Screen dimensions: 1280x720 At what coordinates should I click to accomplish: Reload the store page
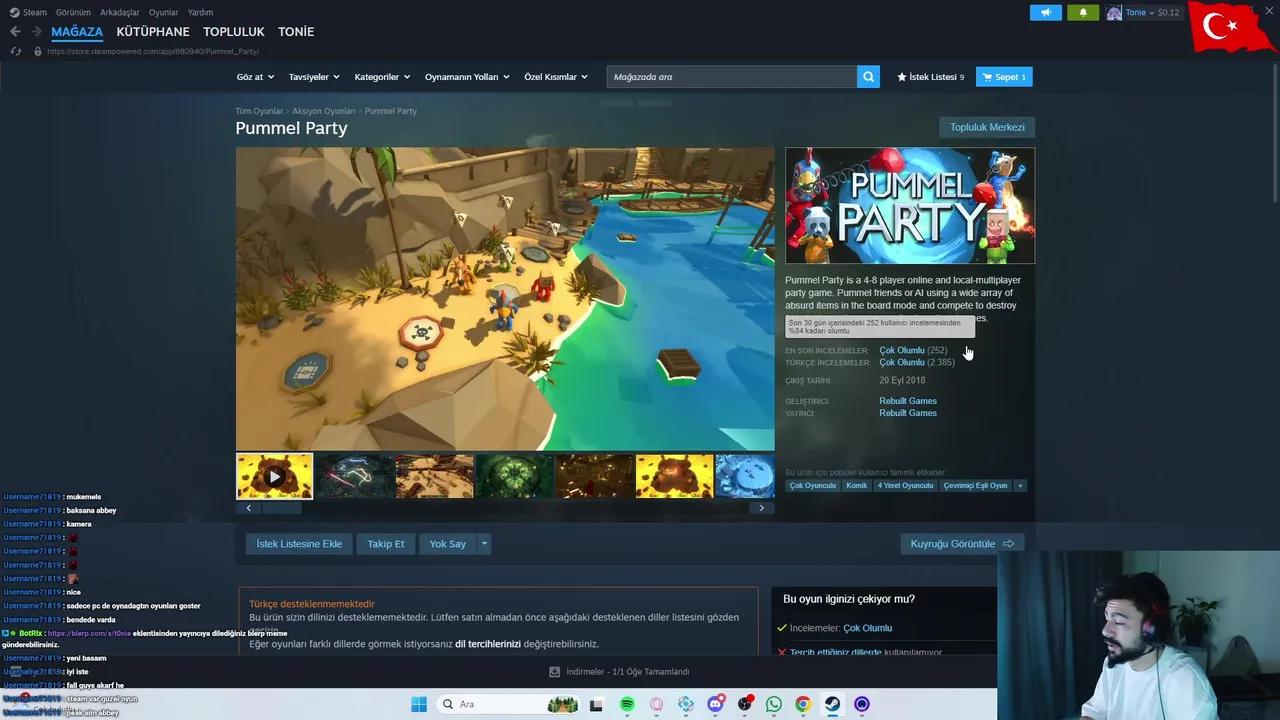coord(15,51)
